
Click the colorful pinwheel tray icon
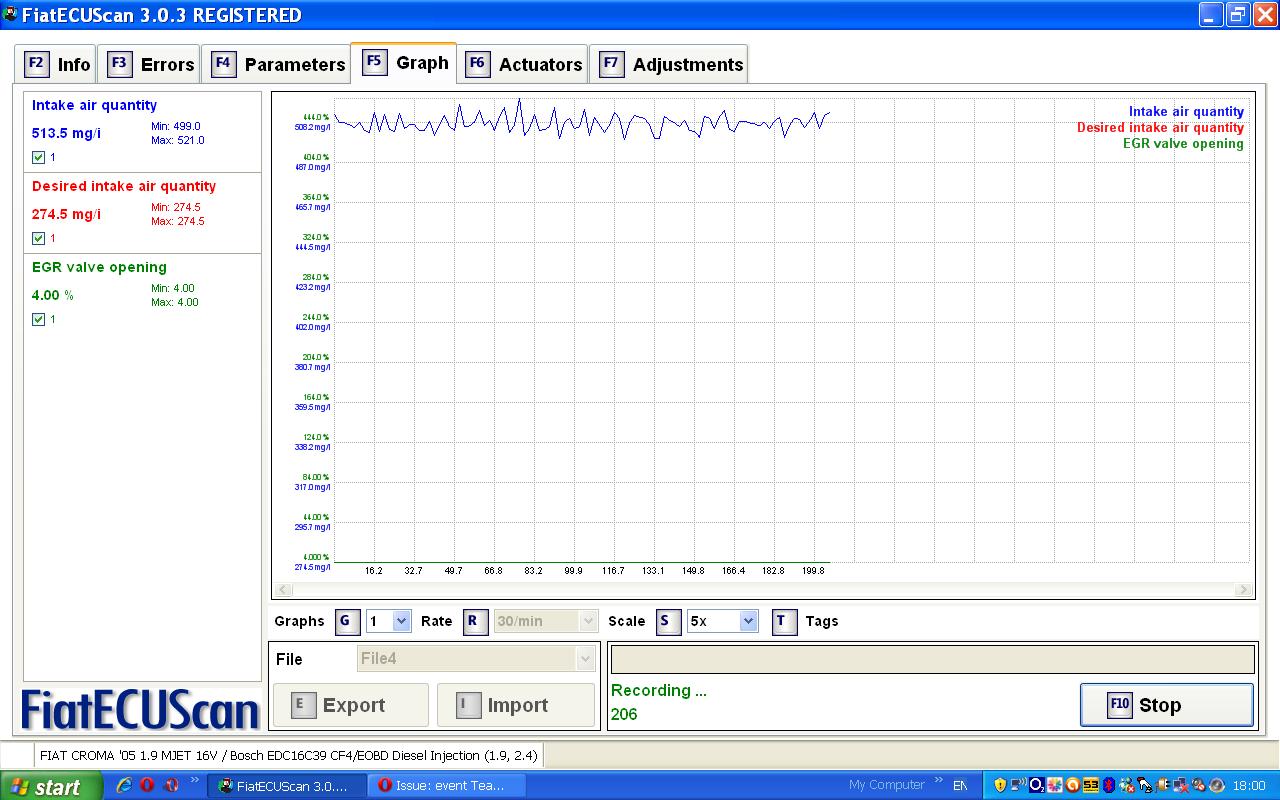click(1055, 785)
